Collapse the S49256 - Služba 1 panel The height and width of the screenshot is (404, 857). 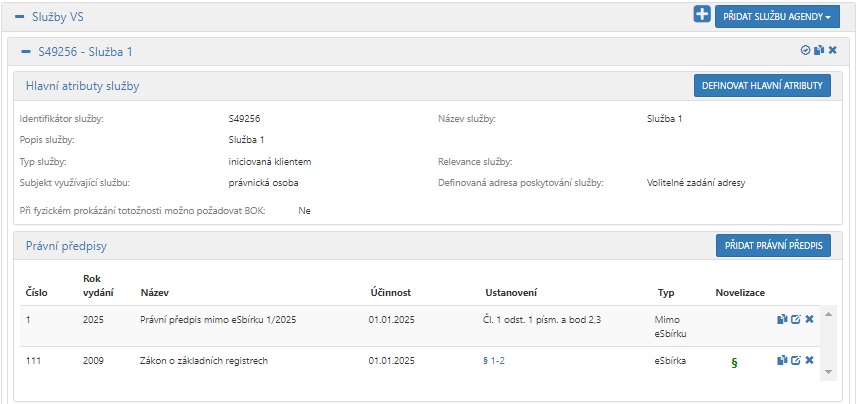tap(26, 50)
